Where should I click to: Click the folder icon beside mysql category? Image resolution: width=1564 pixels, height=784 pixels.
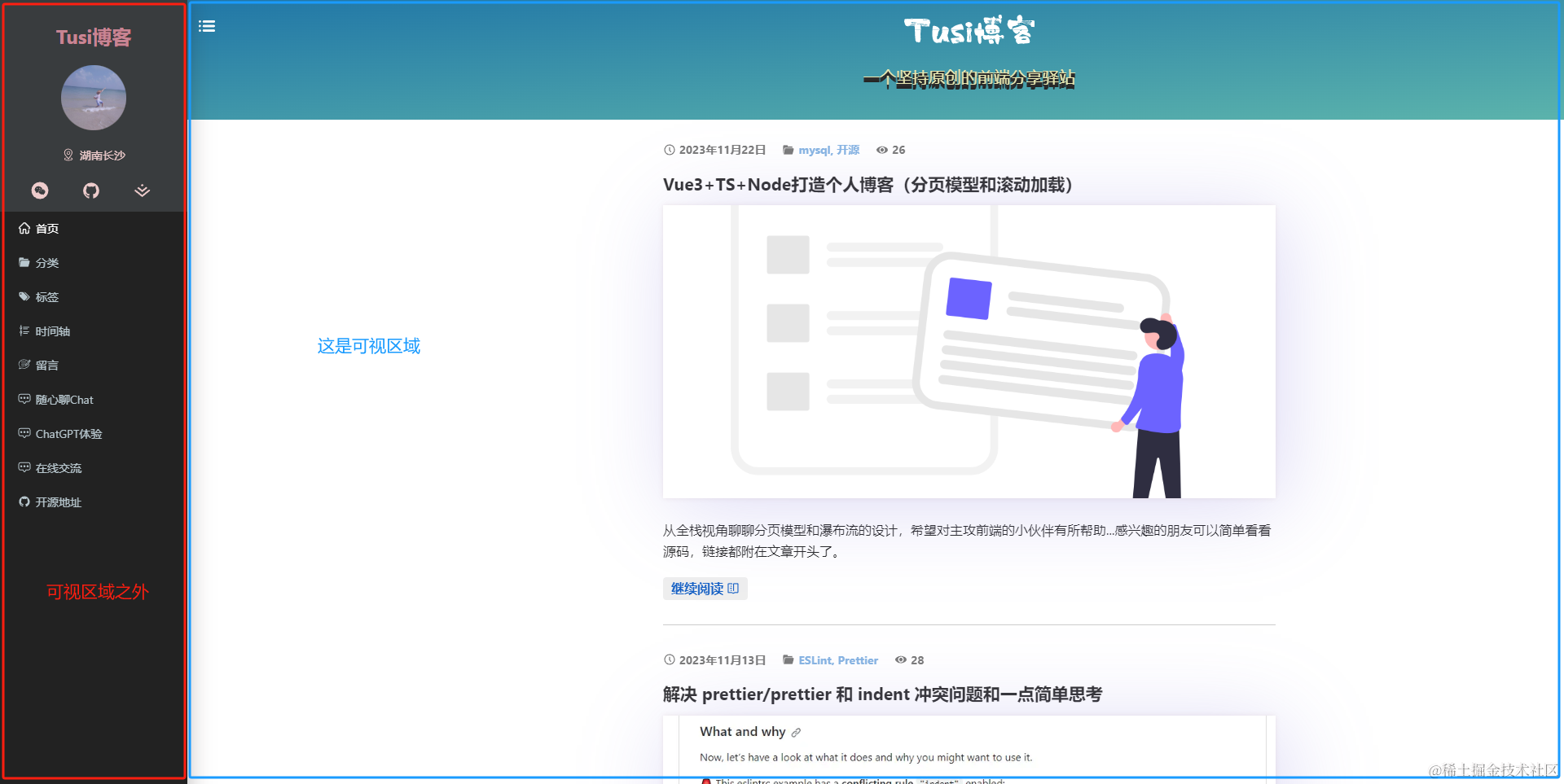(789, 150)
